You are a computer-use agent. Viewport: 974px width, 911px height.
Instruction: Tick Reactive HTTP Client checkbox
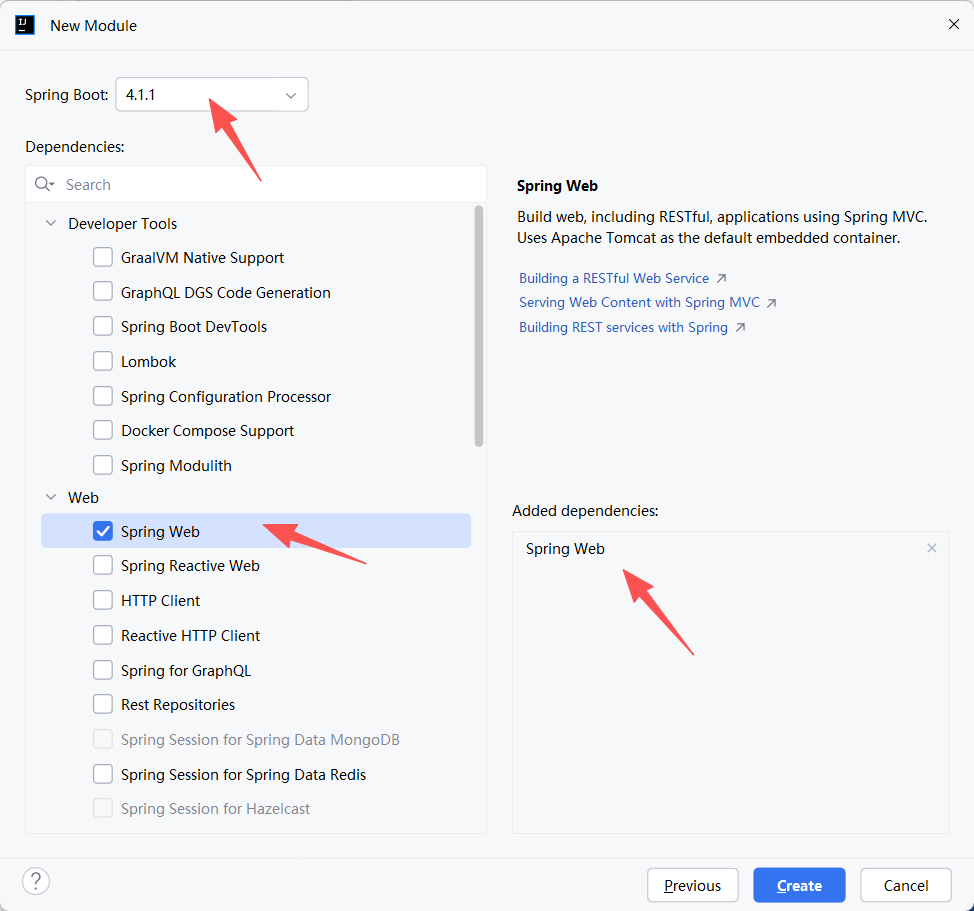(x=102, y=635)
